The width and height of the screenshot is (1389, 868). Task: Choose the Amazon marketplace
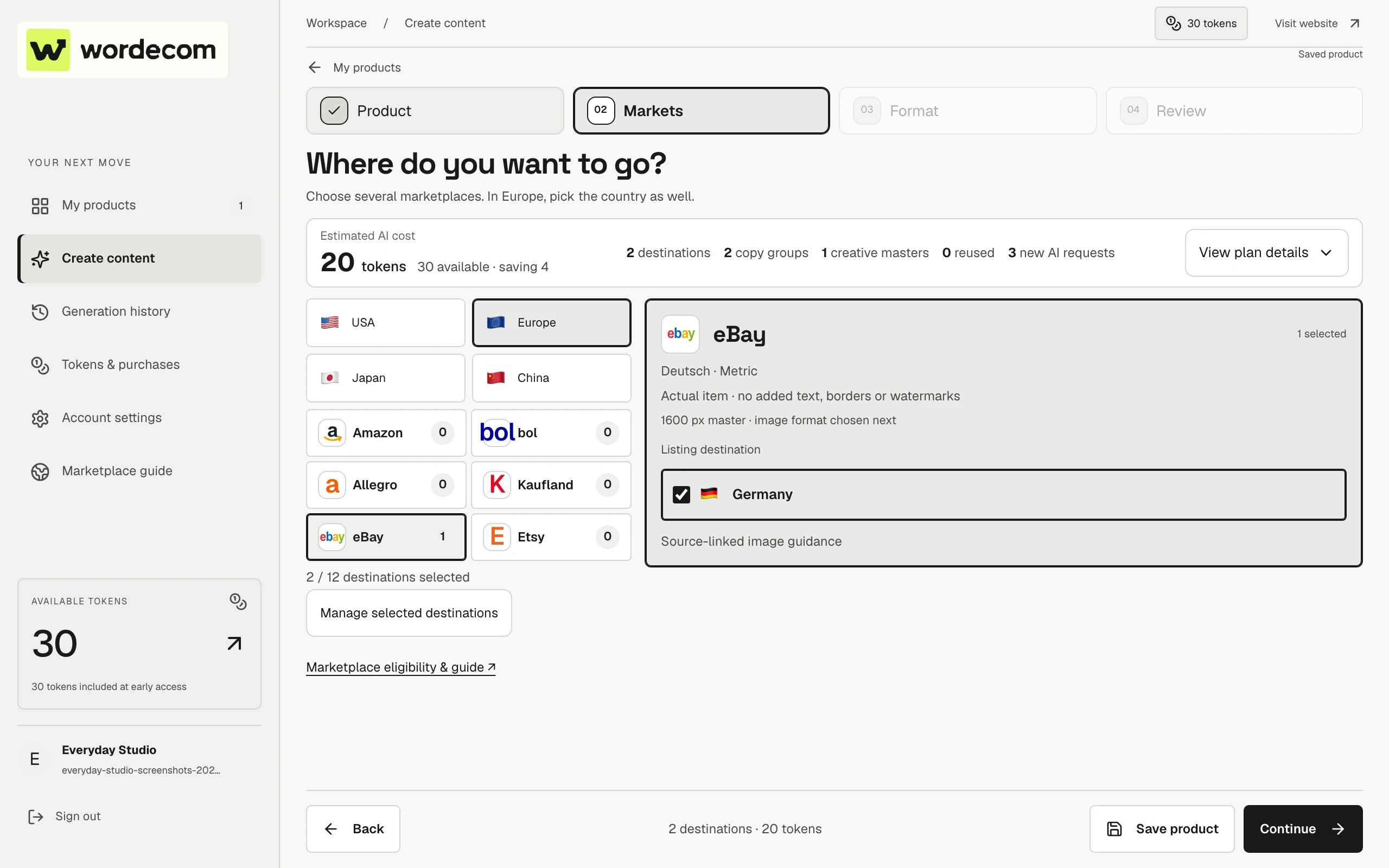(x=386, y=433)
